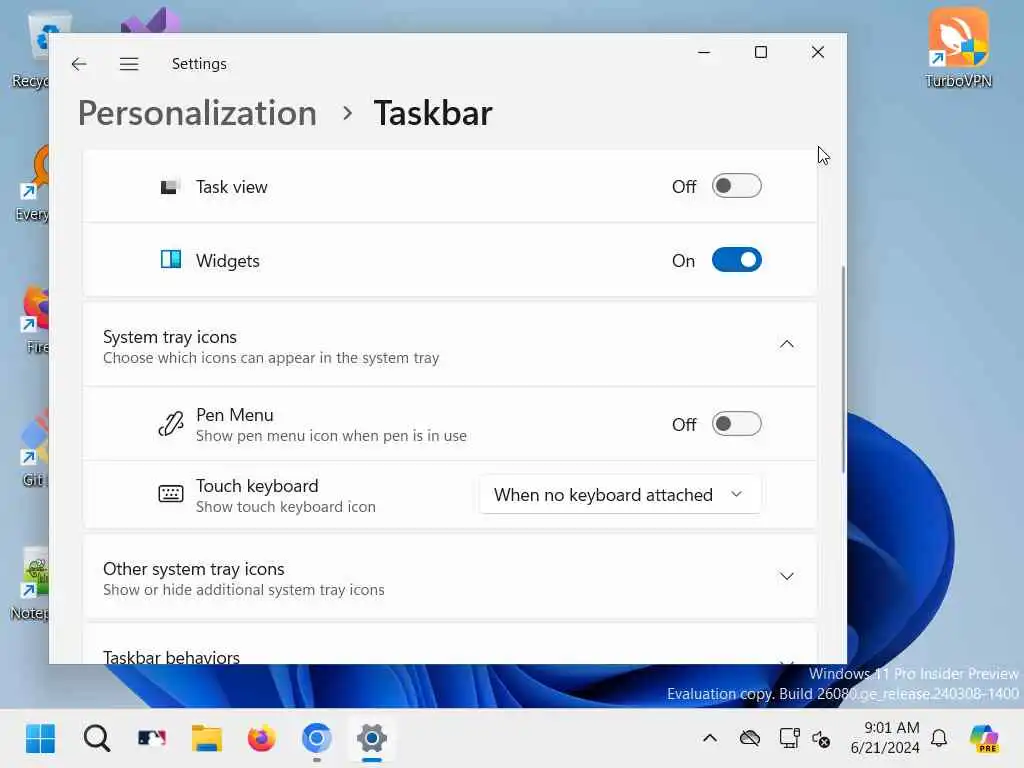The width and height of the screenshot is (1024, 768).
Task: Click "Show or hide additional system tray icons" text
Action: [244, 590]
